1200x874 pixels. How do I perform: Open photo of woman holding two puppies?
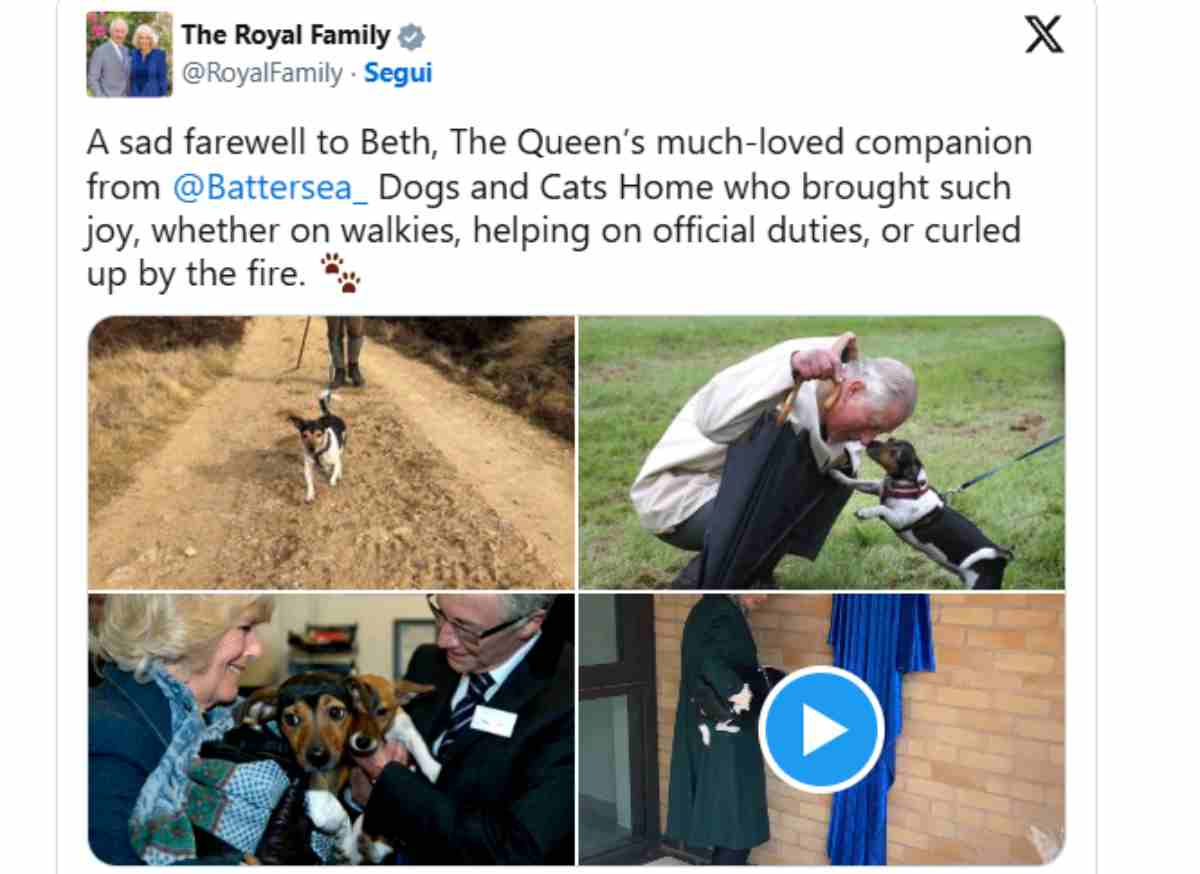pyautogui.click(x=331, y=729)
